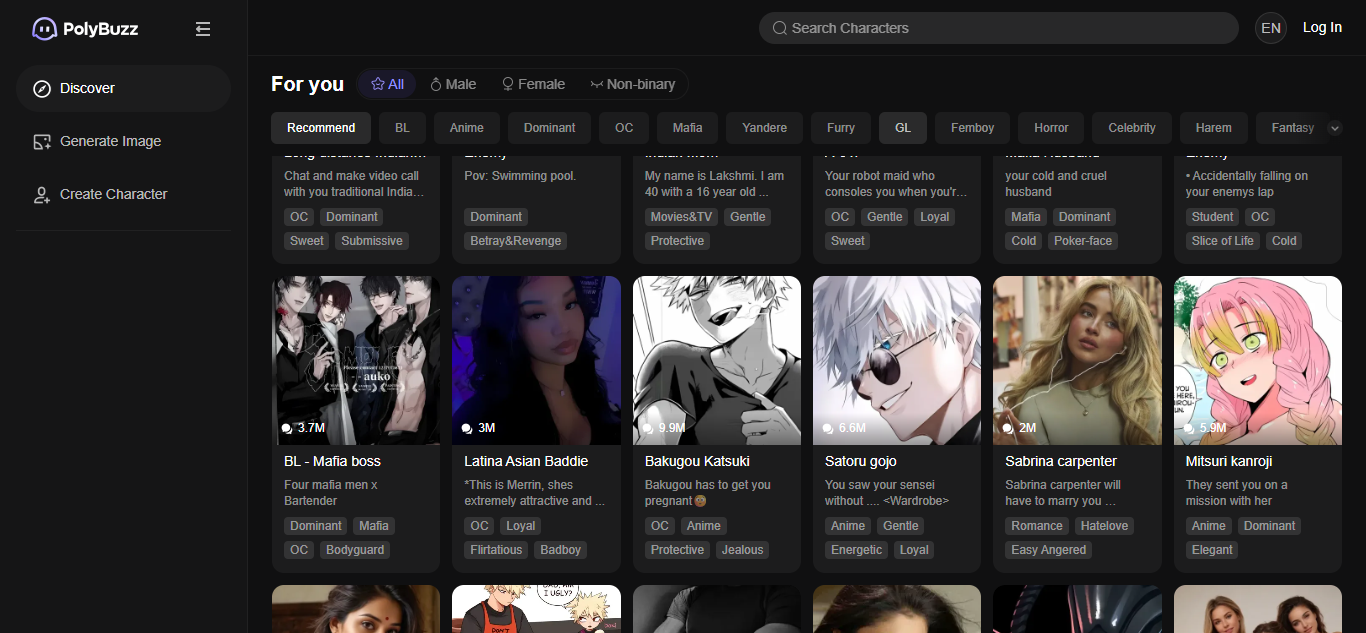The image size is (1366, 633).
Task: Open the Sabrina carpenter character image
Action: [1077, 360]
